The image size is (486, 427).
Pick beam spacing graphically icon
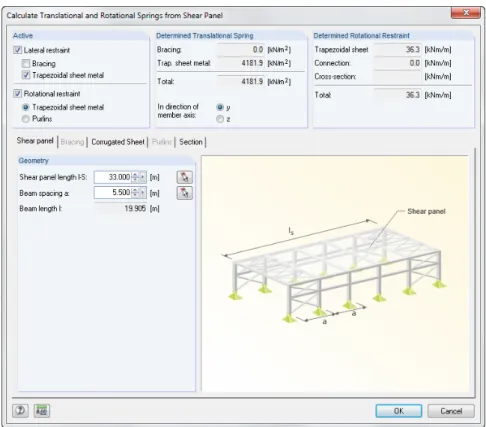[184, 193]
